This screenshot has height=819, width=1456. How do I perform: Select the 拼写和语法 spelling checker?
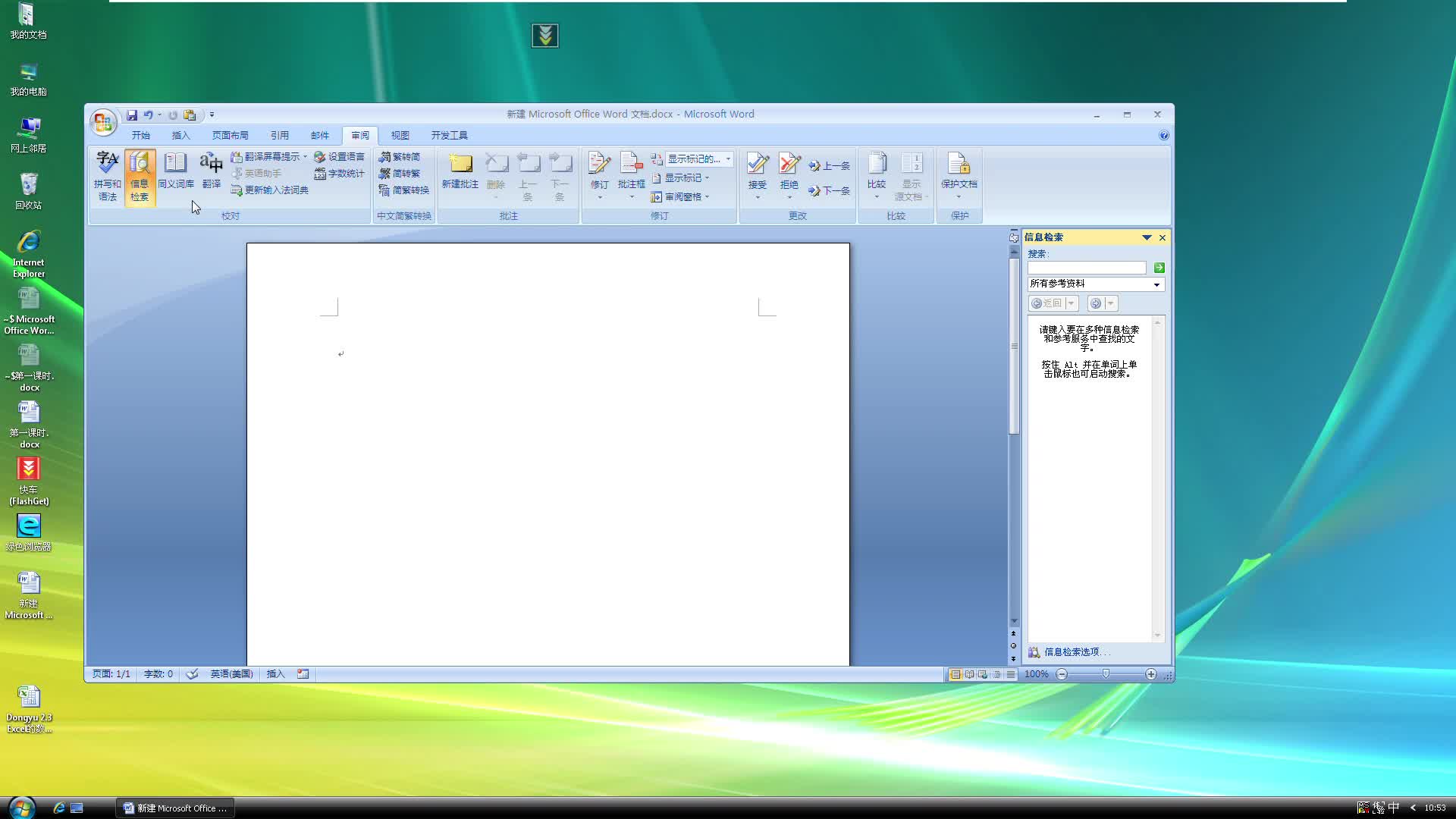point(107,174)
